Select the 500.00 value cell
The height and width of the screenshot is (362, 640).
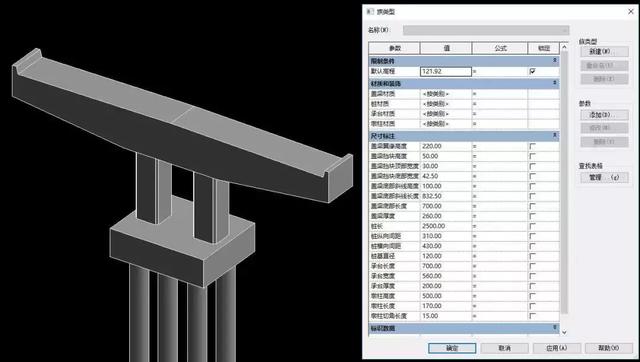[446, 296]
